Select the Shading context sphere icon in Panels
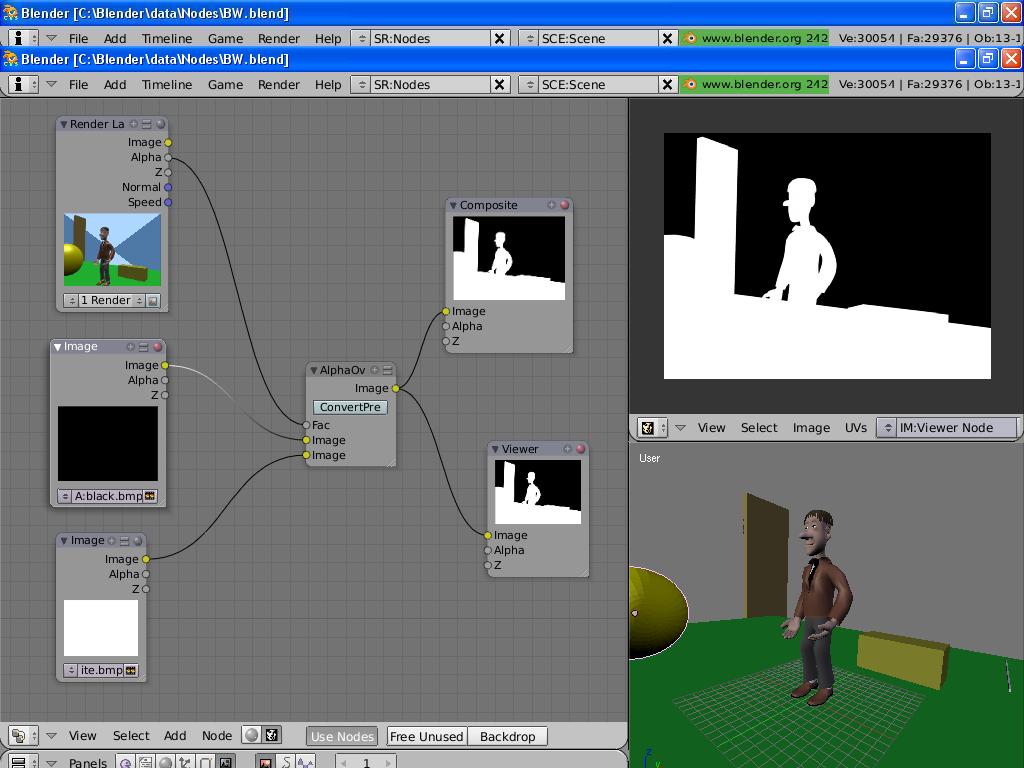1024x768 pixels. click(x=165, y=763)
